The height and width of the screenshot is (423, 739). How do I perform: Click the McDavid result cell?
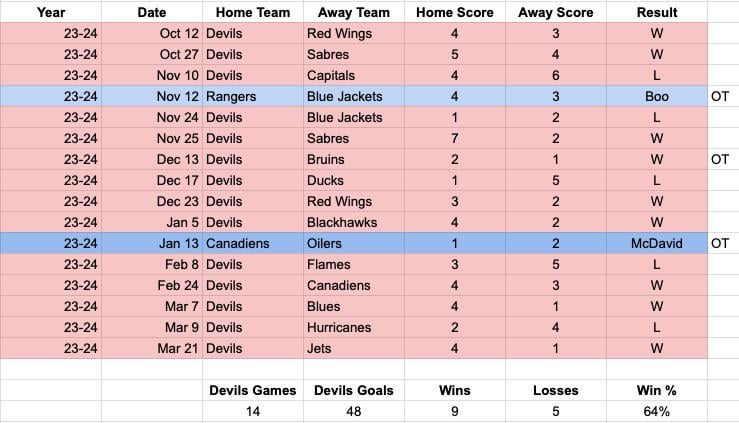(657, 244)
